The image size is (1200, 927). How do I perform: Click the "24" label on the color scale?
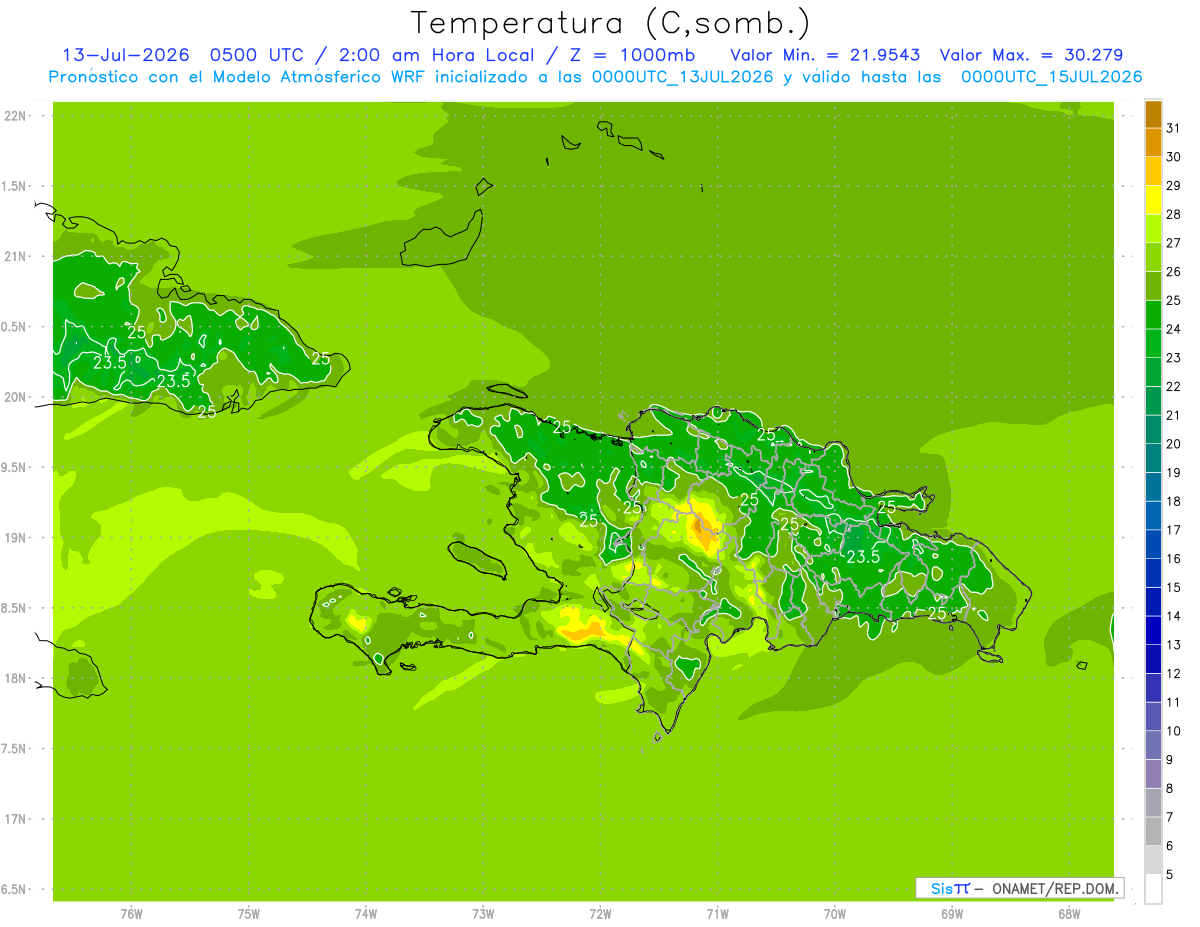[x=1173, y=329]
